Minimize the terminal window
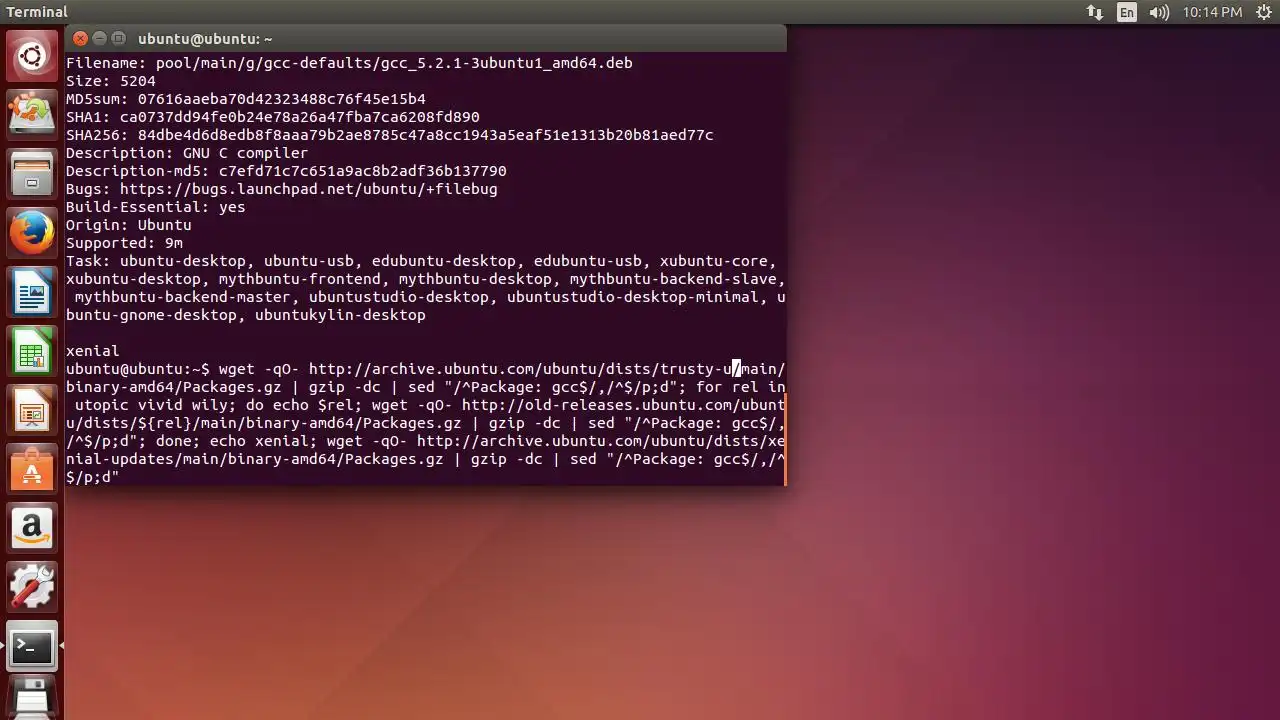This screenshot has width=1280, height=720. tap(99, 38)
